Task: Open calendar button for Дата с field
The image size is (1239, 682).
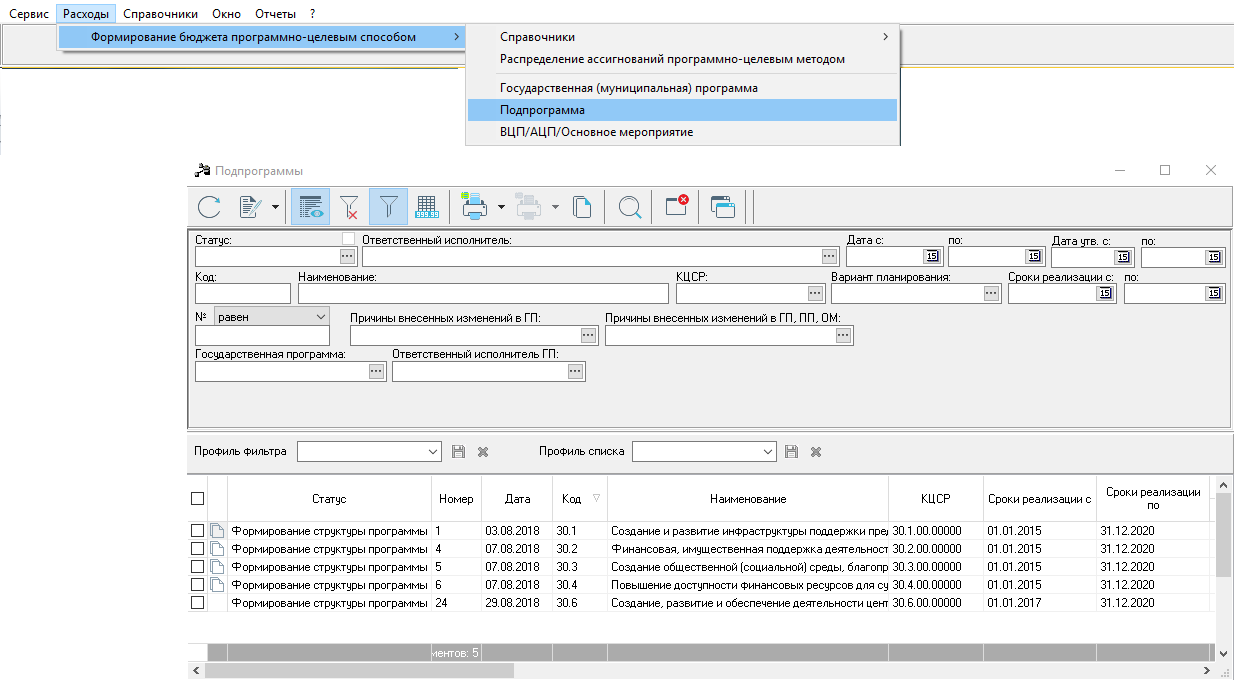Action: point(931,257)
